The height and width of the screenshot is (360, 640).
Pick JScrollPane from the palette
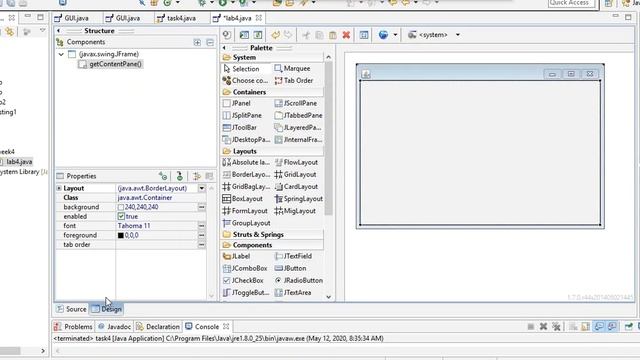point(296,103)
